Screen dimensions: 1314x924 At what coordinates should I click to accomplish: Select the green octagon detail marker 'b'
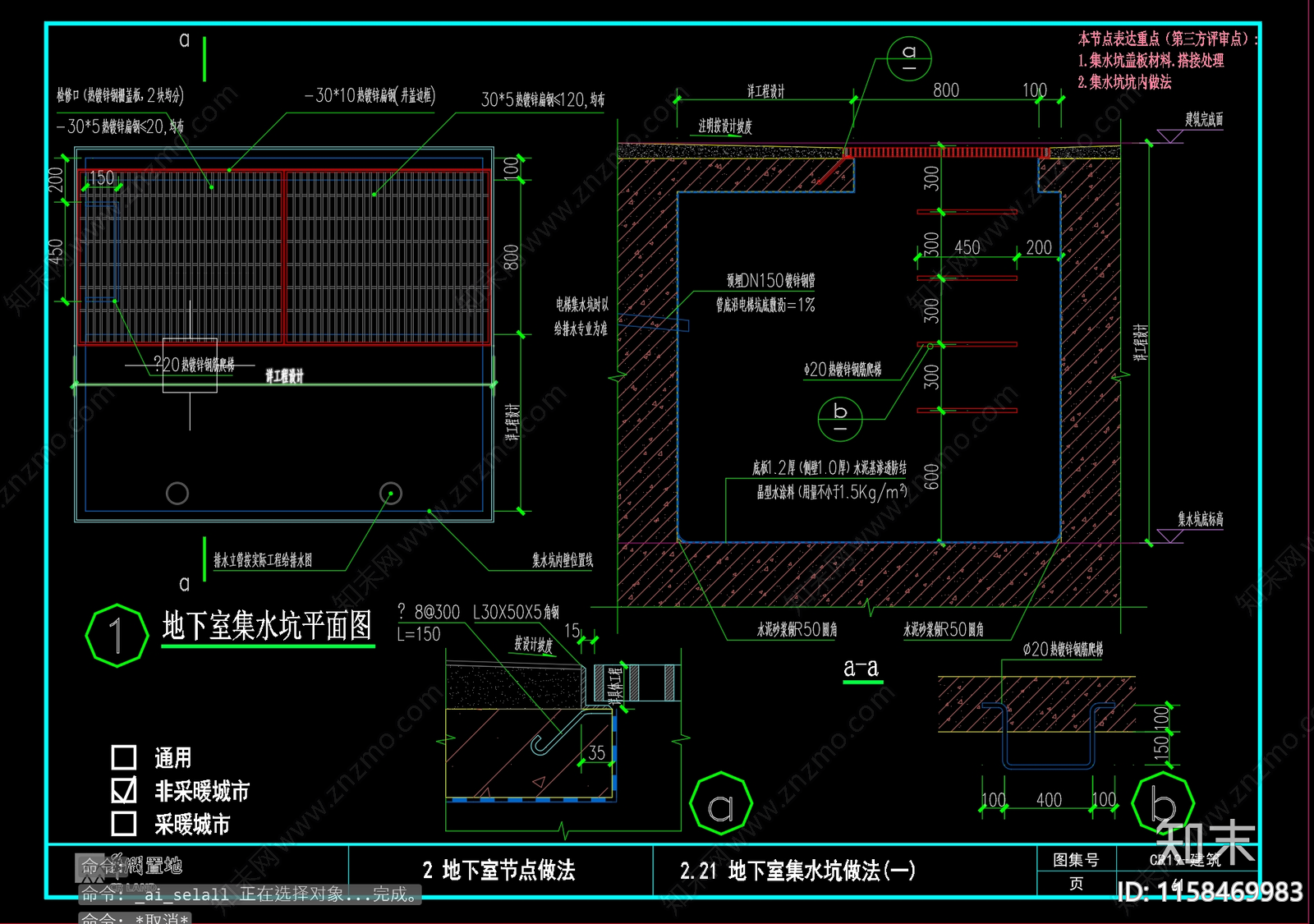point(1163,804)
